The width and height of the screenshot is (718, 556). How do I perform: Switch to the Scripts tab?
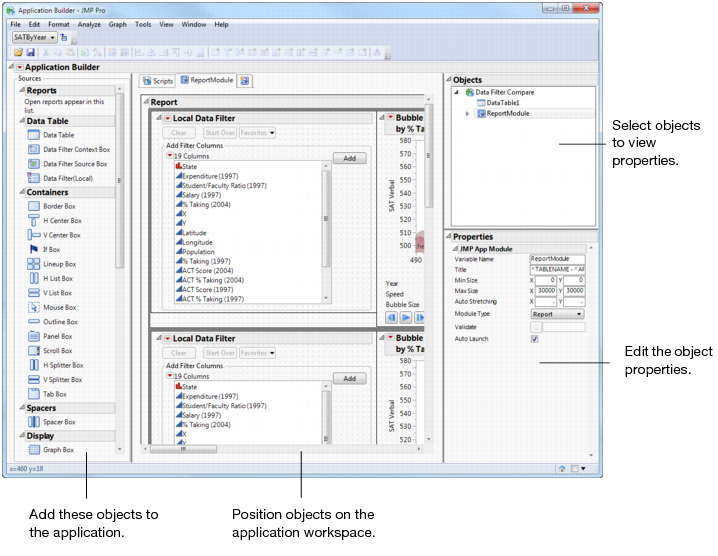point(156,81)
